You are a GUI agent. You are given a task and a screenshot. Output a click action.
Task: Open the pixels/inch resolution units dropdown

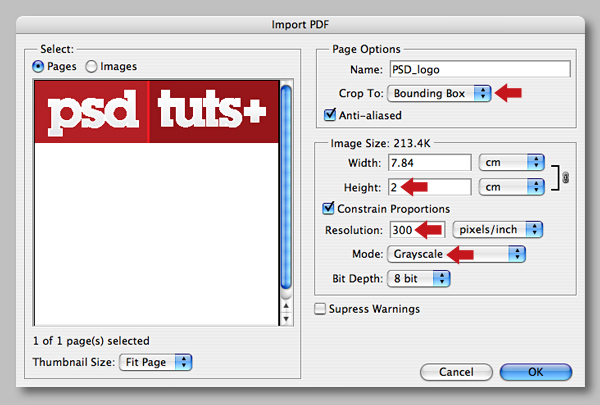pos(497,230)
